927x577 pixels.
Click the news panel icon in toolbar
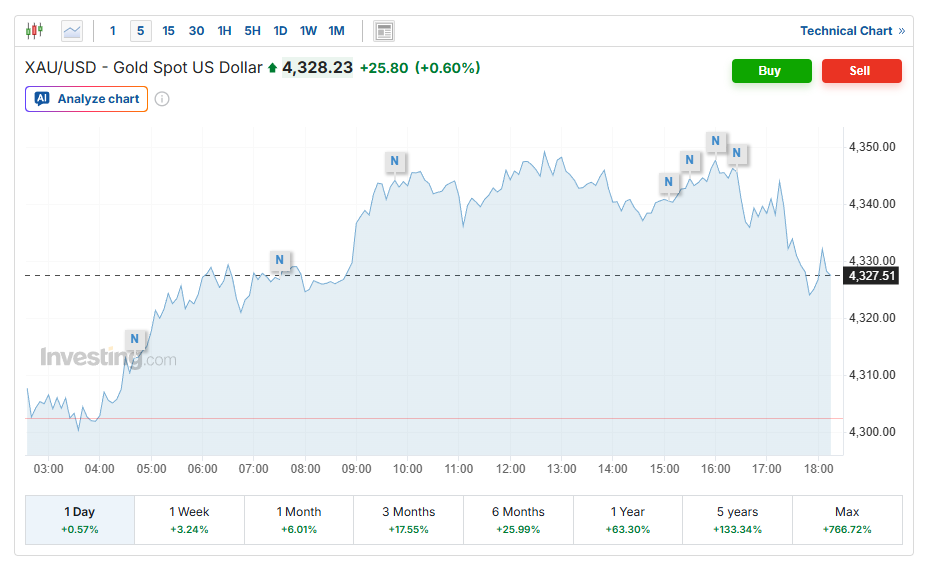click(384, 31)
